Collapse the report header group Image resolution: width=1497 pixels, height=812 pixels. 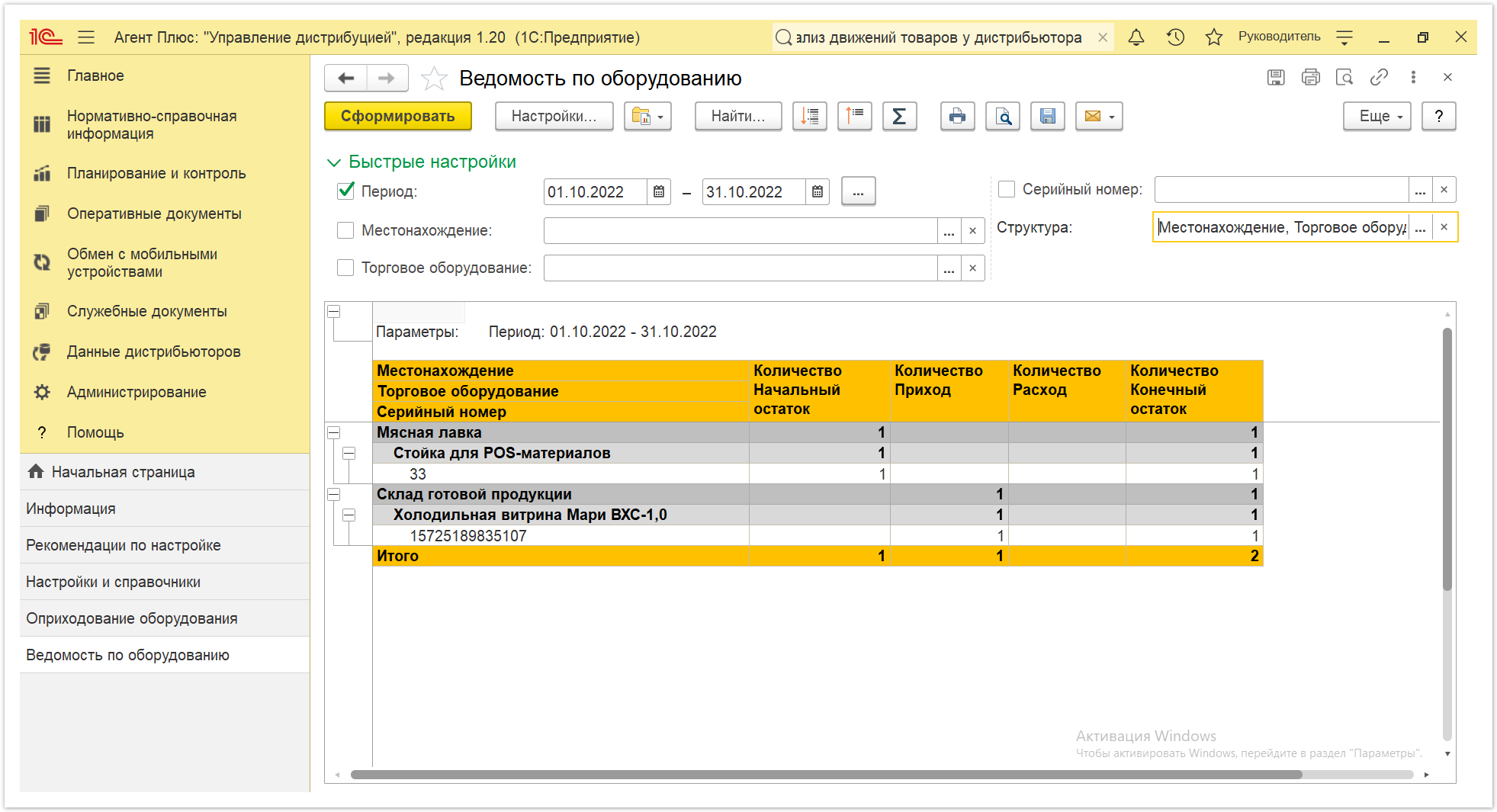click(x=333, y=311)
